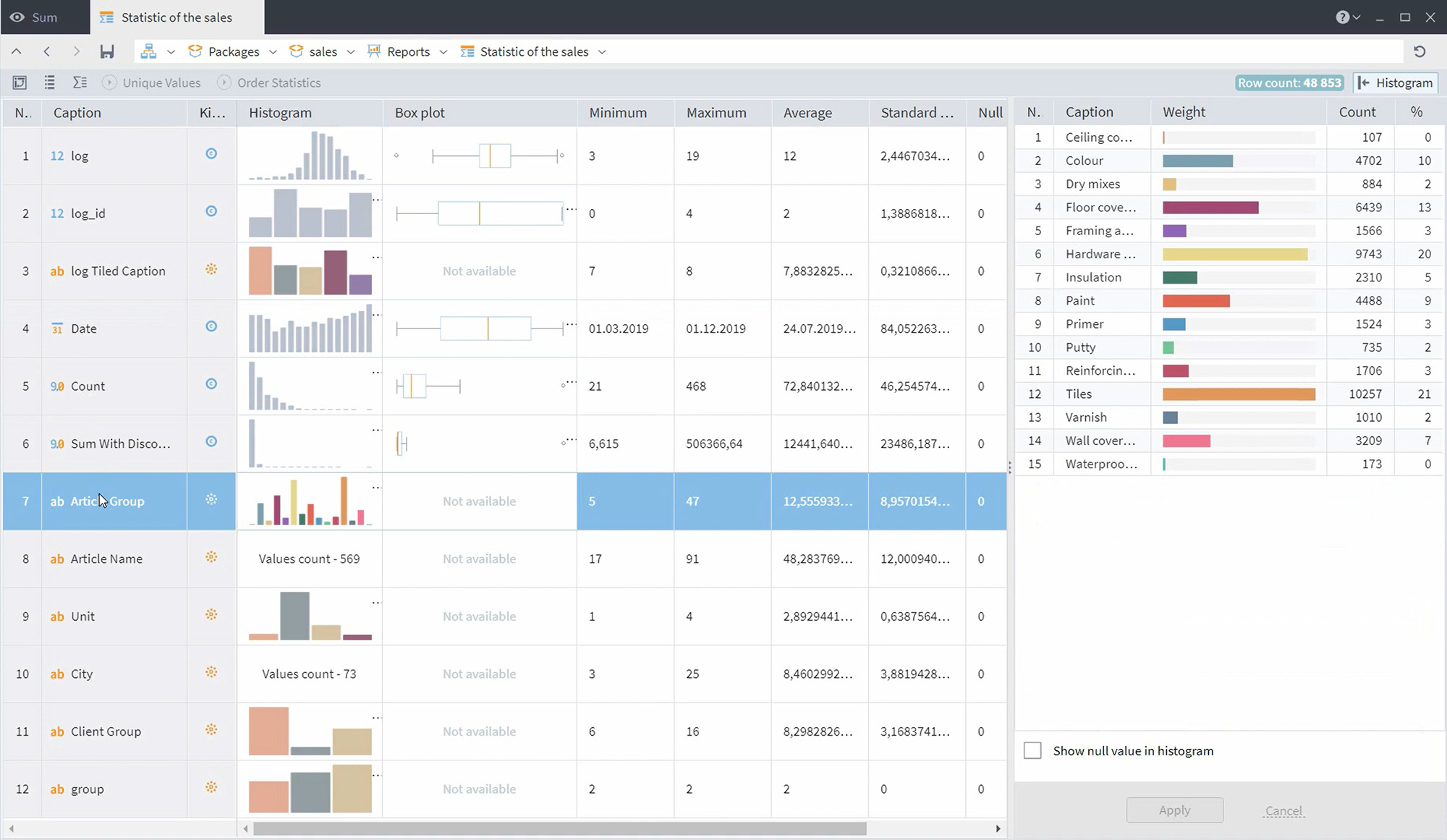Click the horizontal scrollbar thumb

(x=559, y=828)
